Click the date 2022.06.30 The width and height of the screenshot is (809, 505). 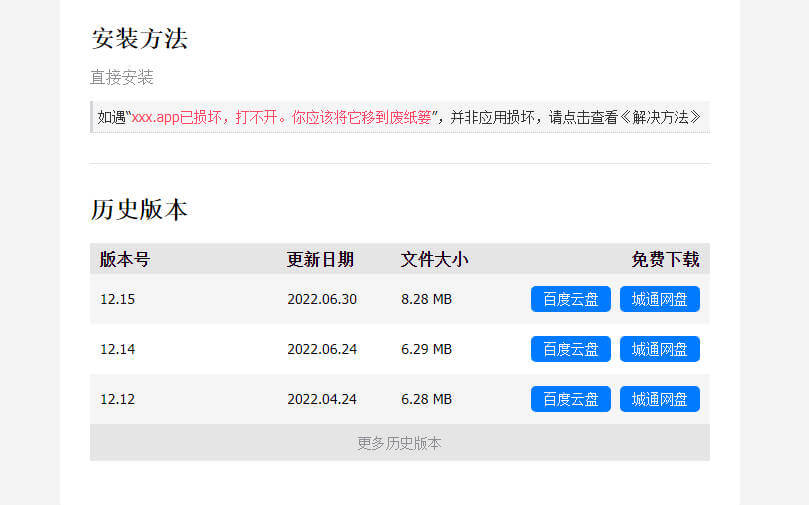click(x=322, y=299)
